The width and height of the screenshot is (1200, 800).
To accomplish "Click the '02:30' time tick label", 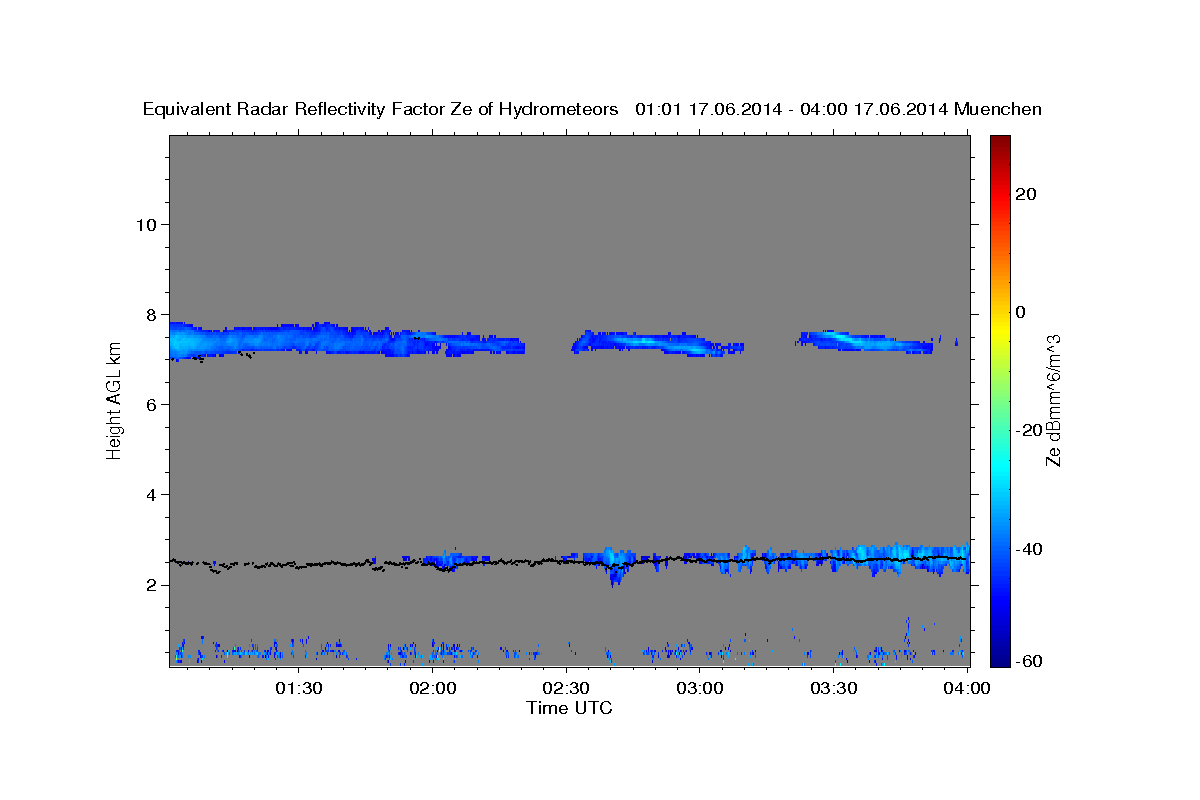I will tap(567, 688).
